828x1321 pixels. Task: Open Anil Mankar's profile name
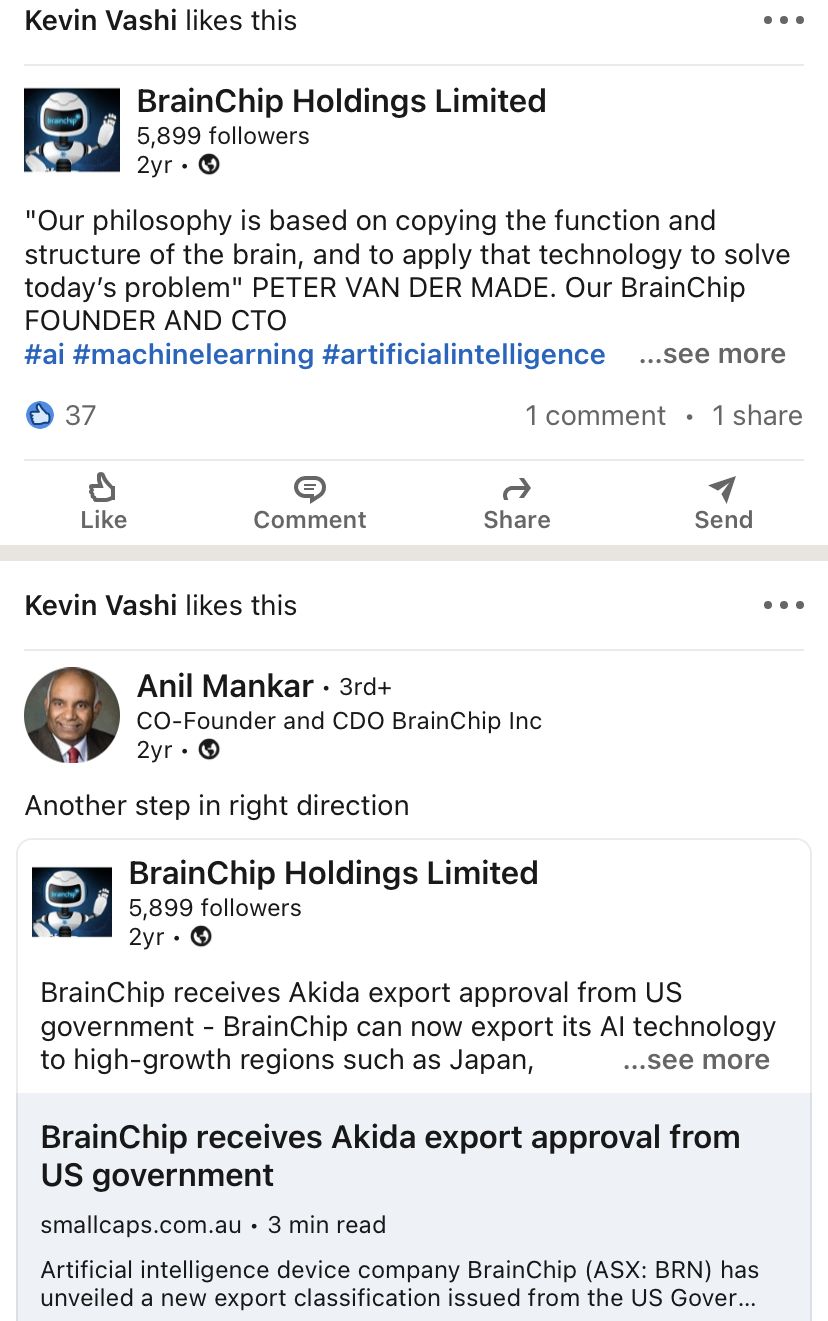coord(225,686)
